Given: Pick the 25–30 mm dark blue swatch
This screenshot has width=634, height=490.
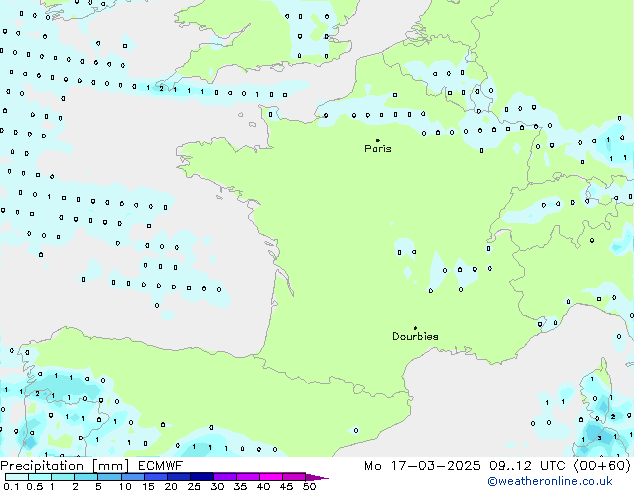Looking at the screenshot, I should 202,477.
